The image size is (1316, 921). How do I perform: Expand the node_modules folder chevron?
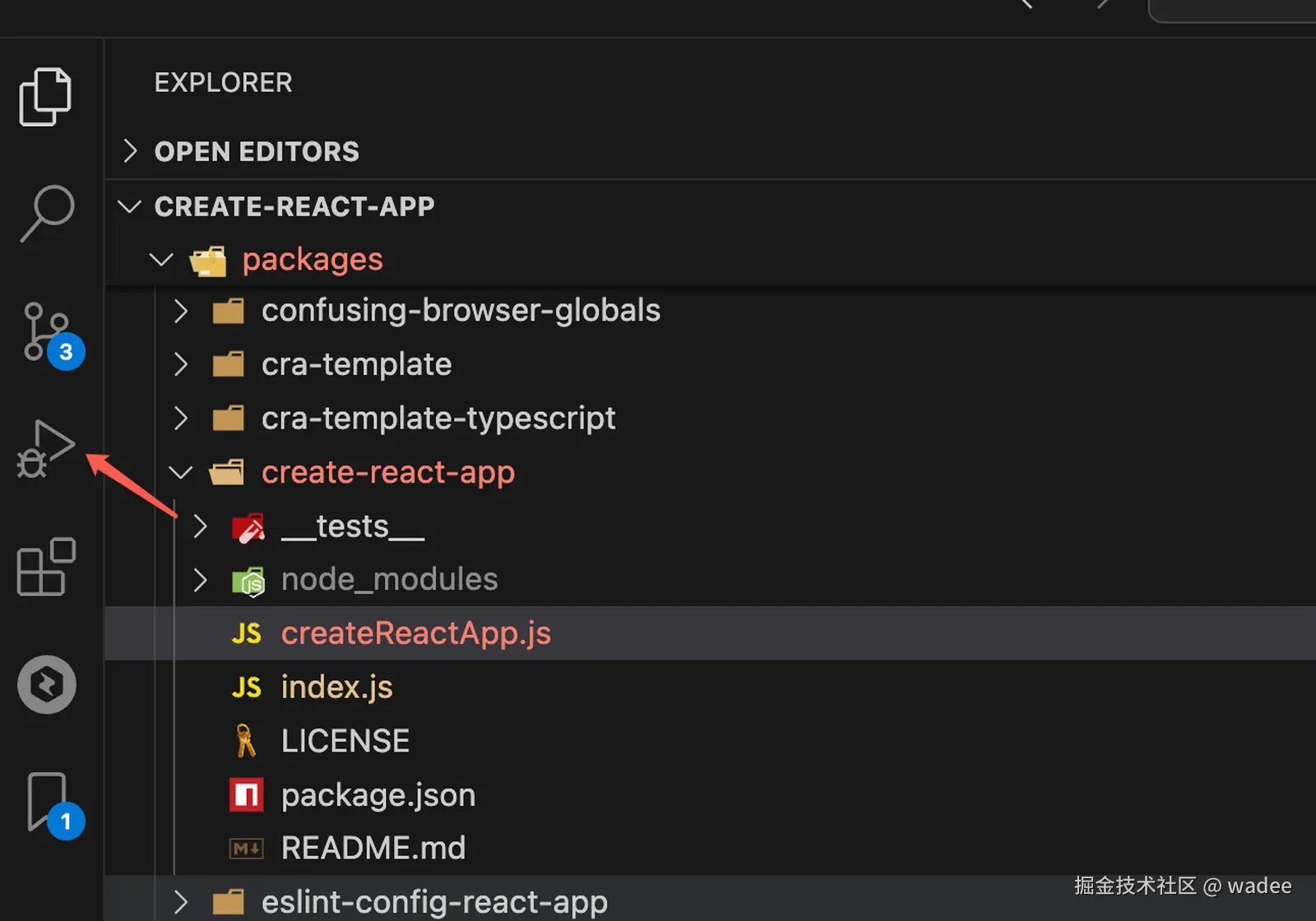click(200, 581)
